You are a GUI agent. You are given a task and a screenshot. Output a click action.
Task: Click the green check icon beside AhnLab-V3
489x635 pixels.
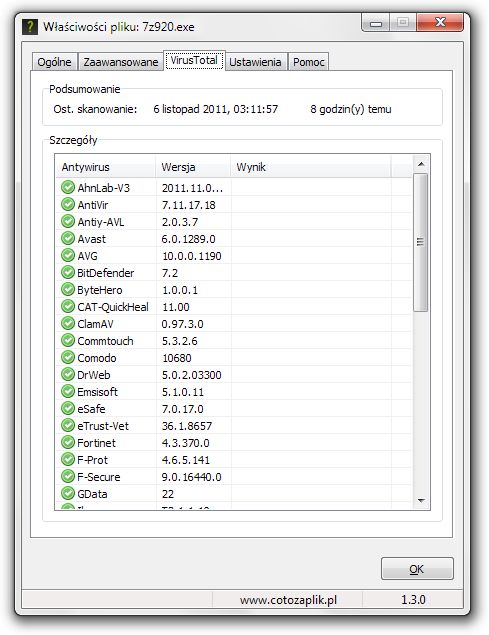pyautogui.click(x=68, y=188)
